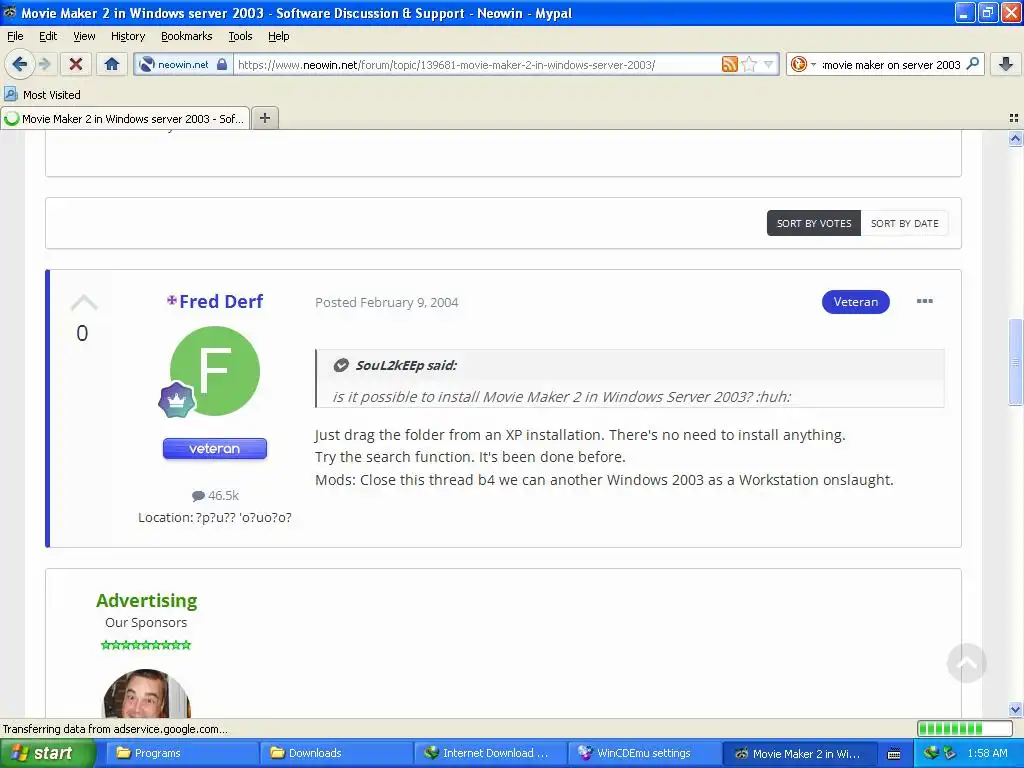Click the scrollbar down arrow
The image size is (1024, 768).
(1015, 710)
